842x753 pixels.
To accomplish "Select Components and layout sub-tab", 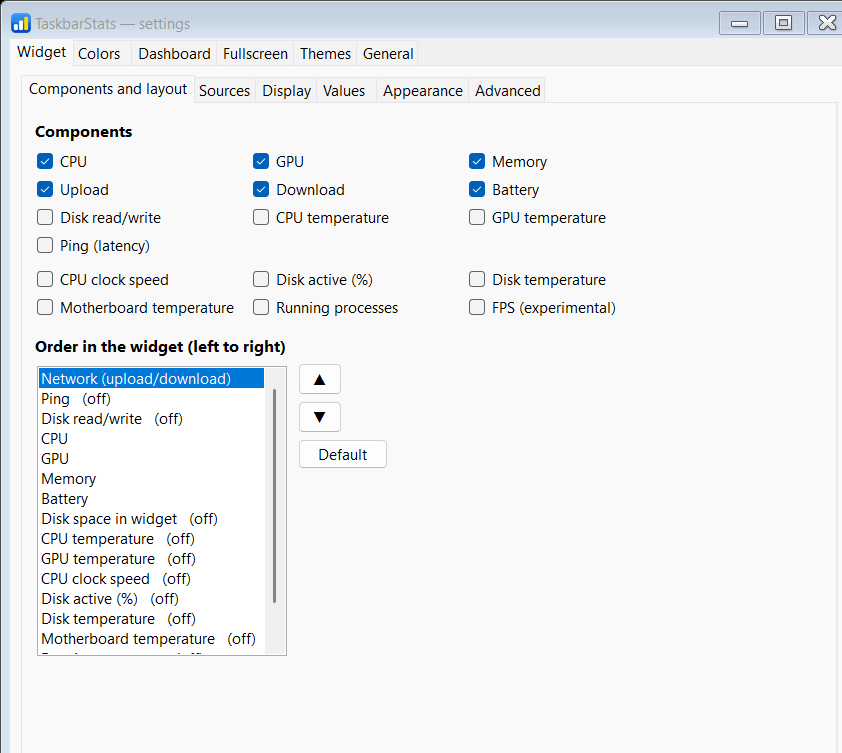I will tap(108, 89).
